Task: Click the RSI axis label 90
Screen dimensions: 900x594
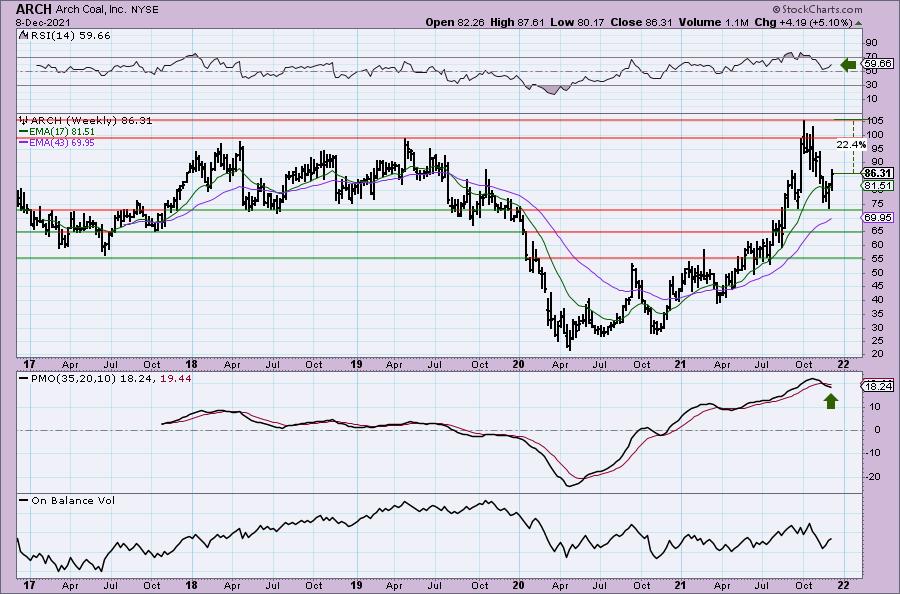Action: 872,43
